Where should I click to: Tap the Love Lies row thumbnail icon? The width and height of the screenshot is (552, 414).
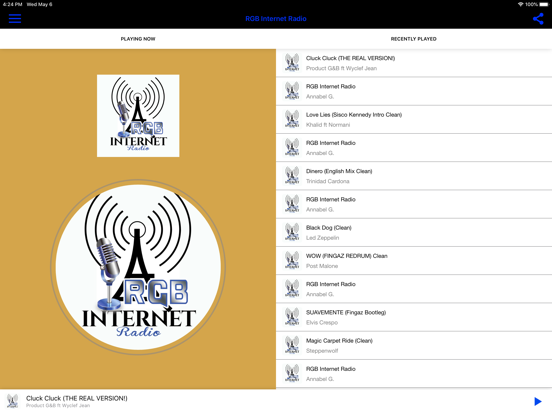(292, 119)
